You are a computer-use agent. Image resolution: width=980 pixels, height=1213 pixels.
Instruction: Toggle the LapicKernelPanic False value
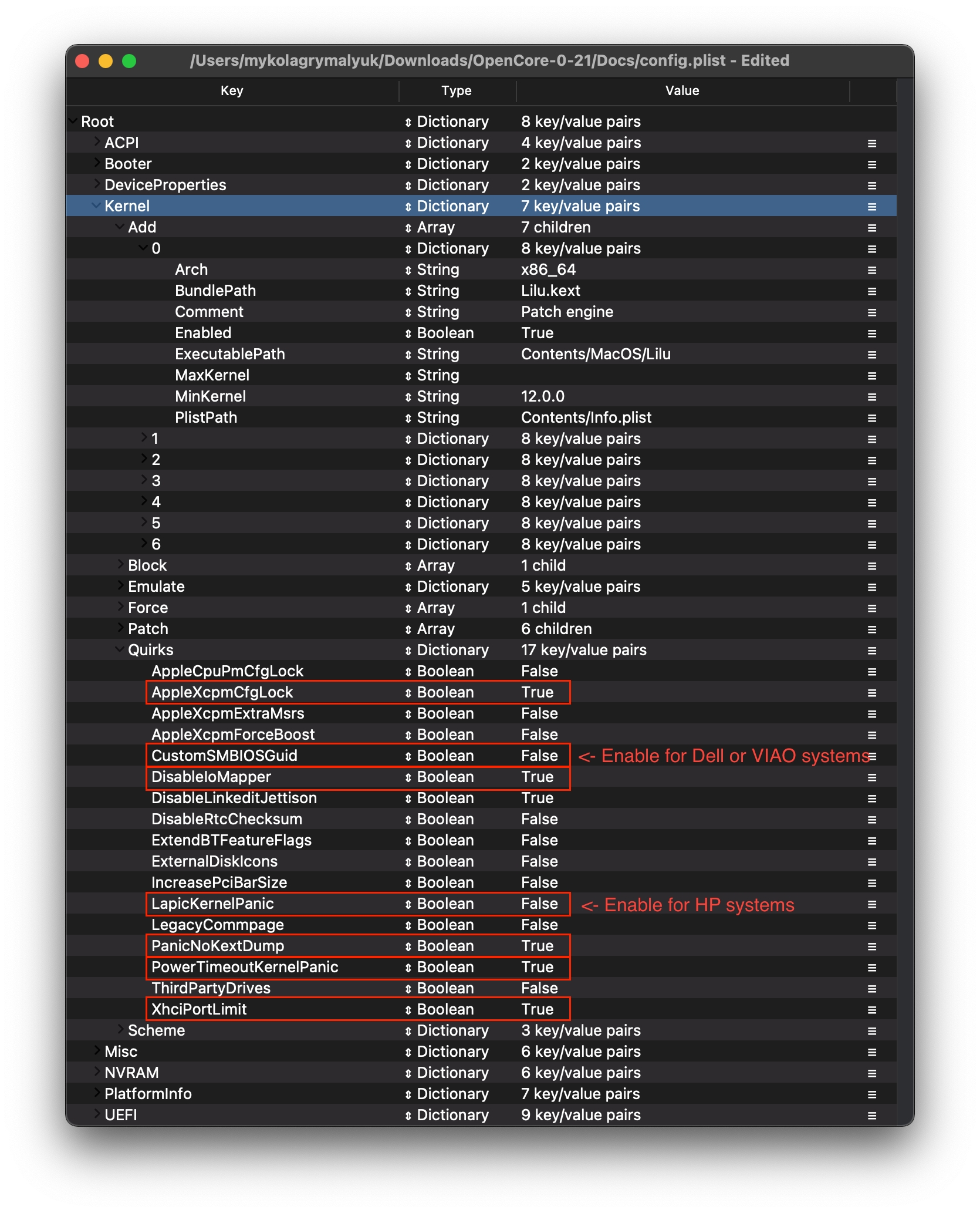click(539, 904)
